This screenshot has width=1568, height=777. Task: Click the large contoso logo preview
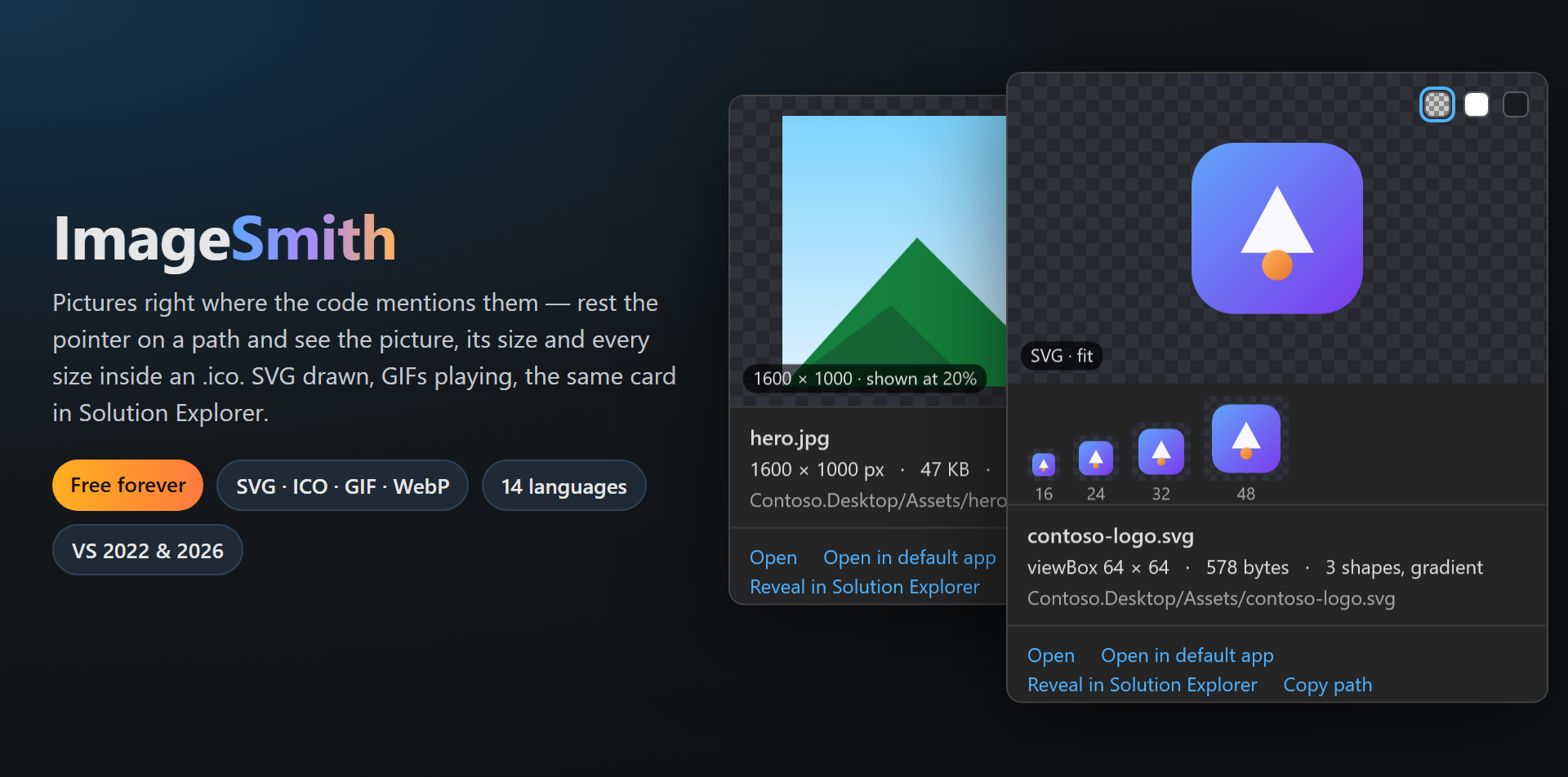[x=1277, y=229]
